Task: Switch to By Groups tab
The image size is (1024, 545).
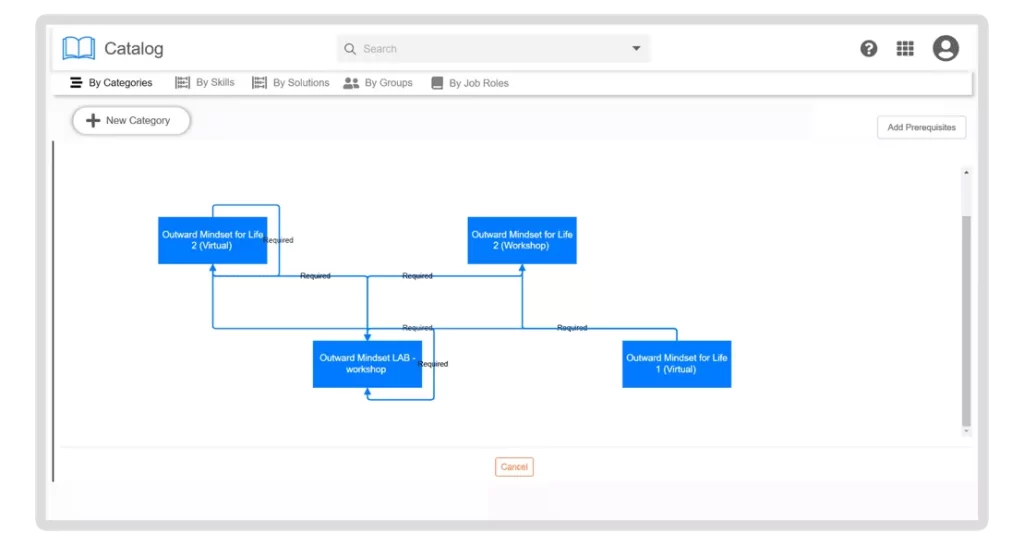Action: [x=378, y=83]
